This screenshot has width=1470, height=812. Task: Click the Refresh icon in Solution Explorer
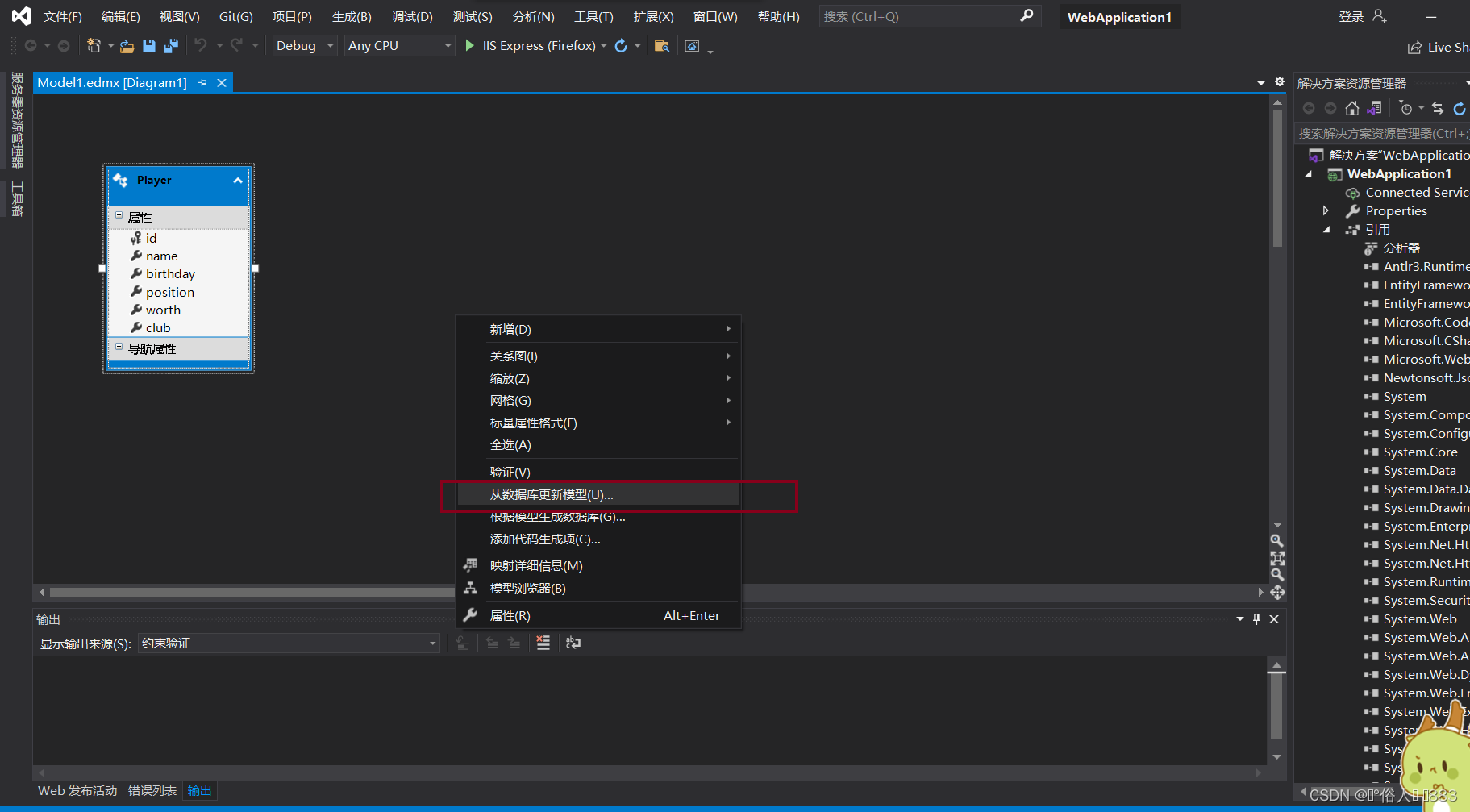click(1460, 108)
